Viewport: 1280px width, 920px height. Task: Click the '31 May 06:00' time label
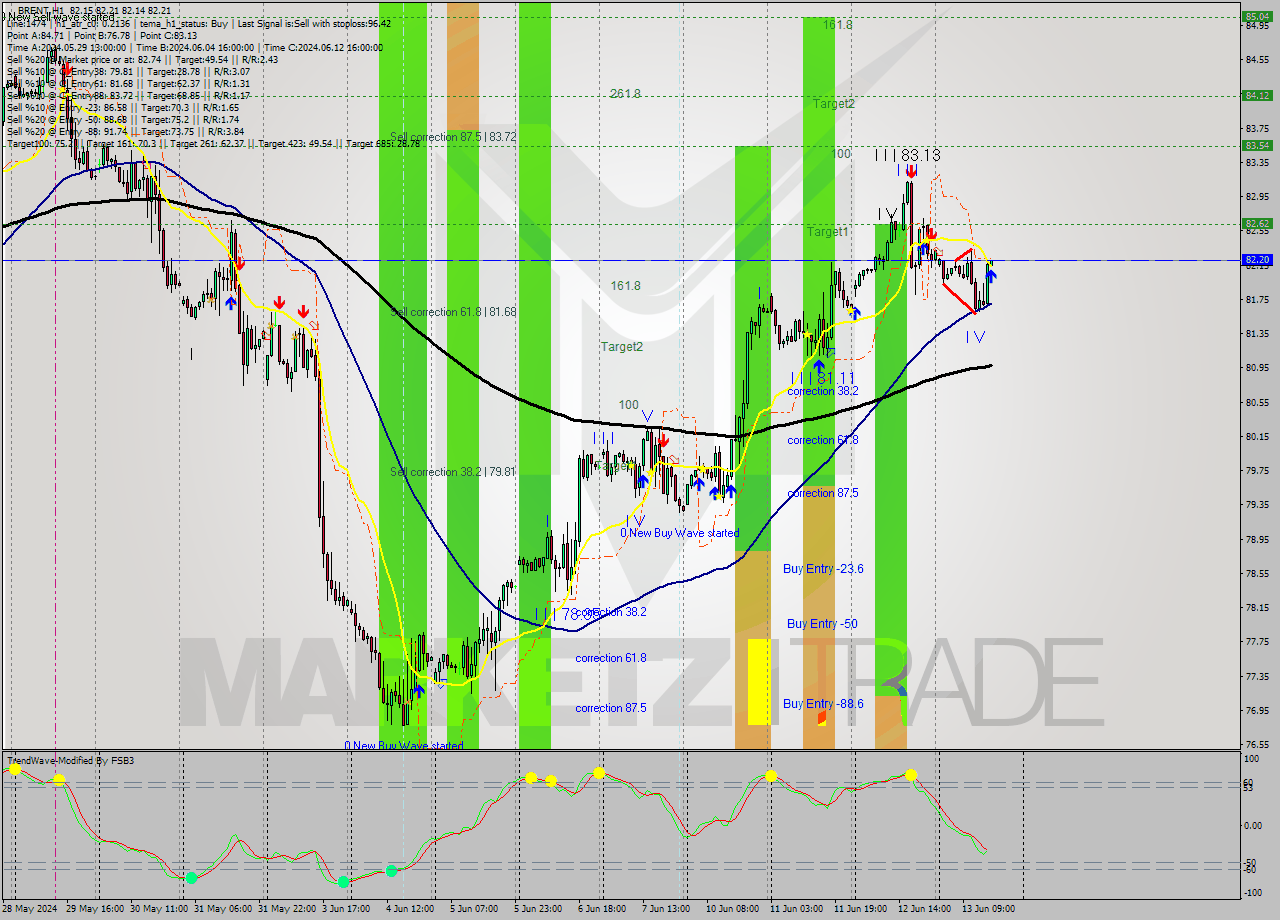tap(223, 910)
